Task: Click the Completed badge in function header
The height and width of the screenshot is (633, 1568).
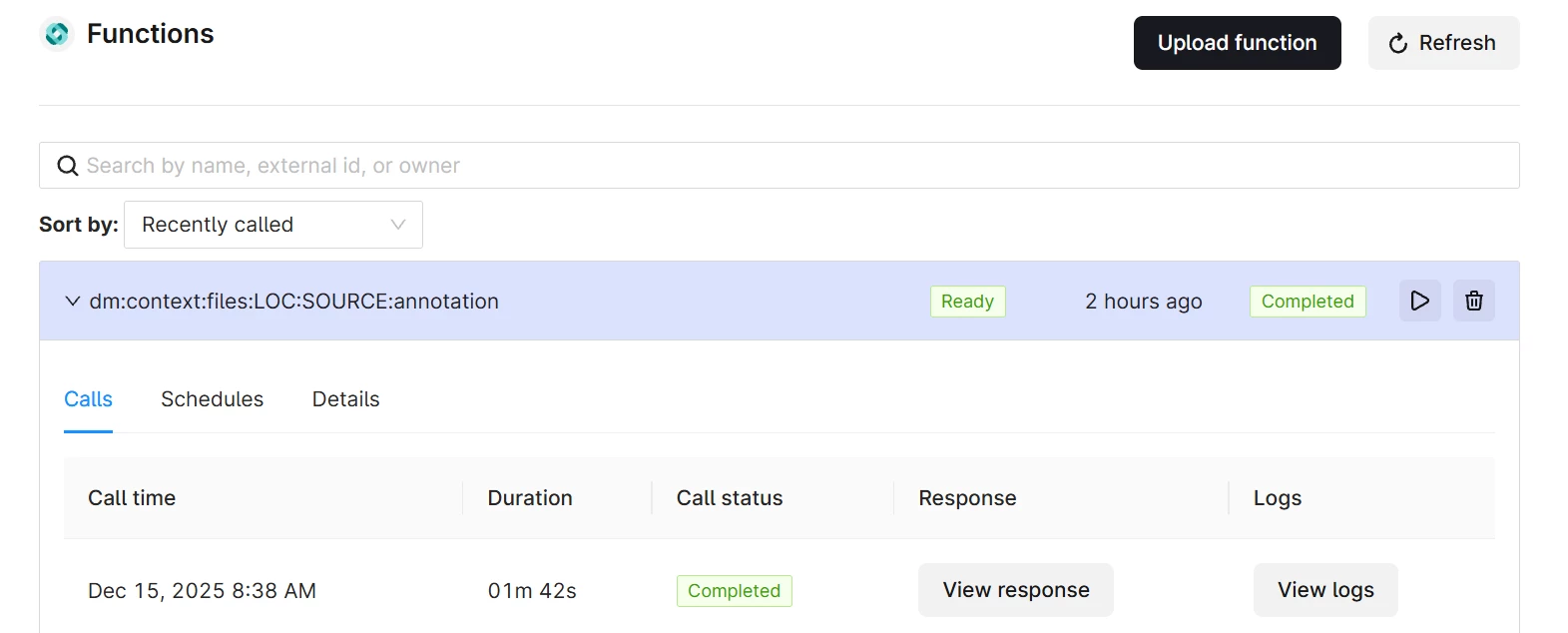Action: point(1307,302)
